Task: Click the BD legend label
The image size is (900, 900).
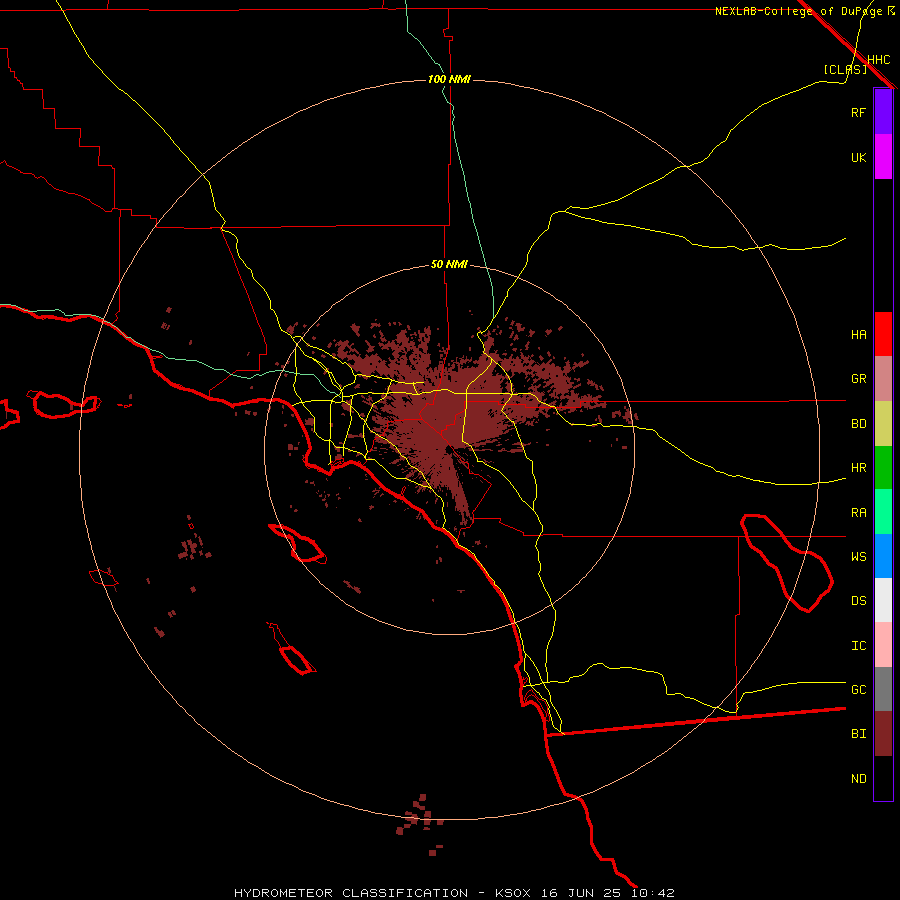Action: coord(858,424)
